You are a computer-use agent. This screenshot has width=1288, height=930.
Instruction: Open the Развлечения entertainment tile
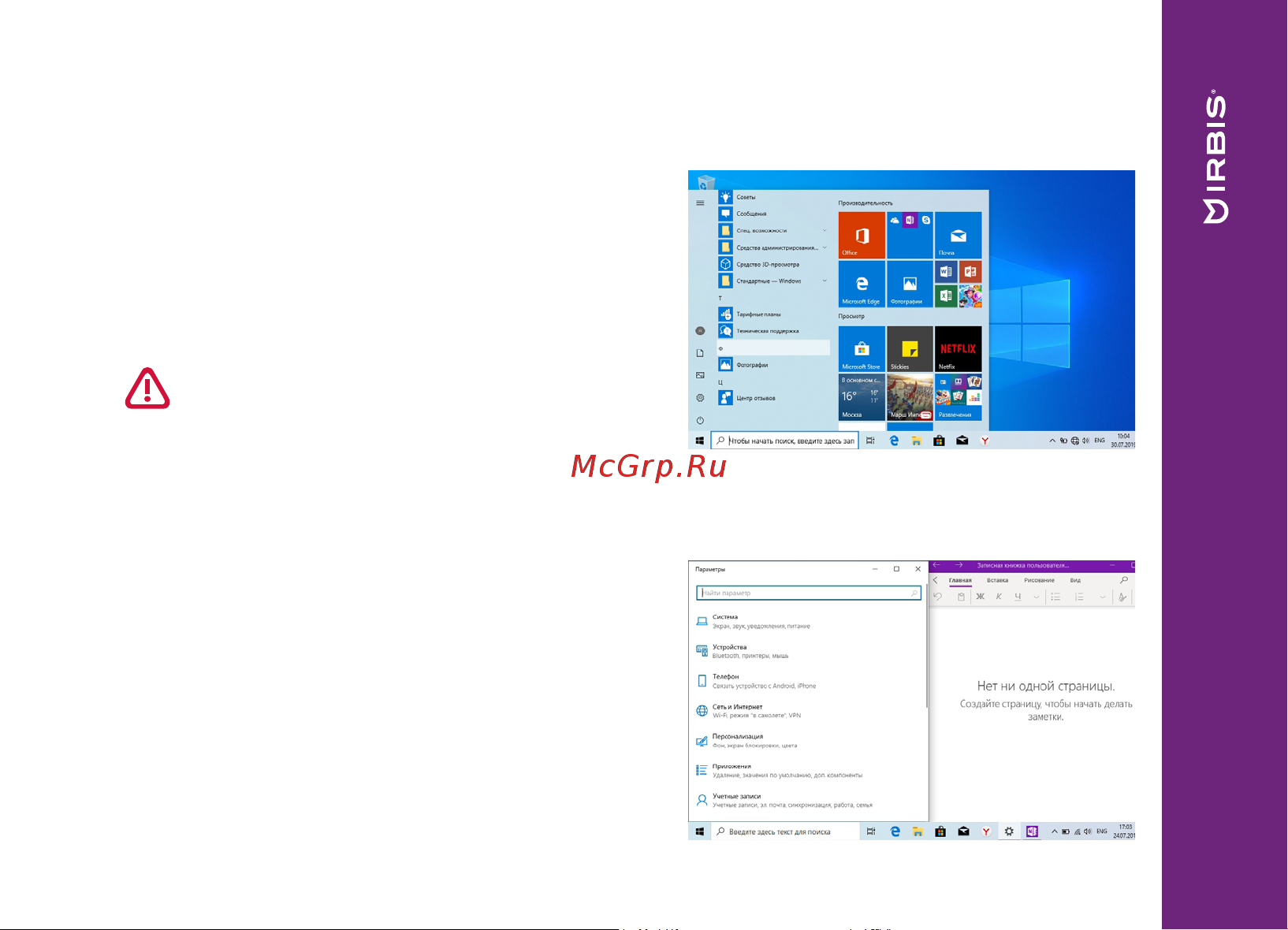[959, 397]
